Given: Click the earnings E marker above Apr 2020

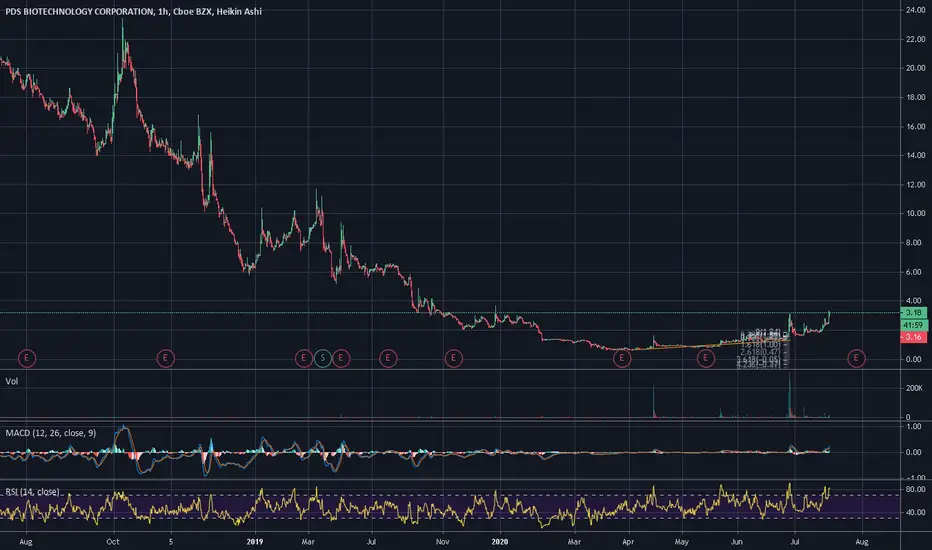Looking at the screenshot, I should (622, 358).
